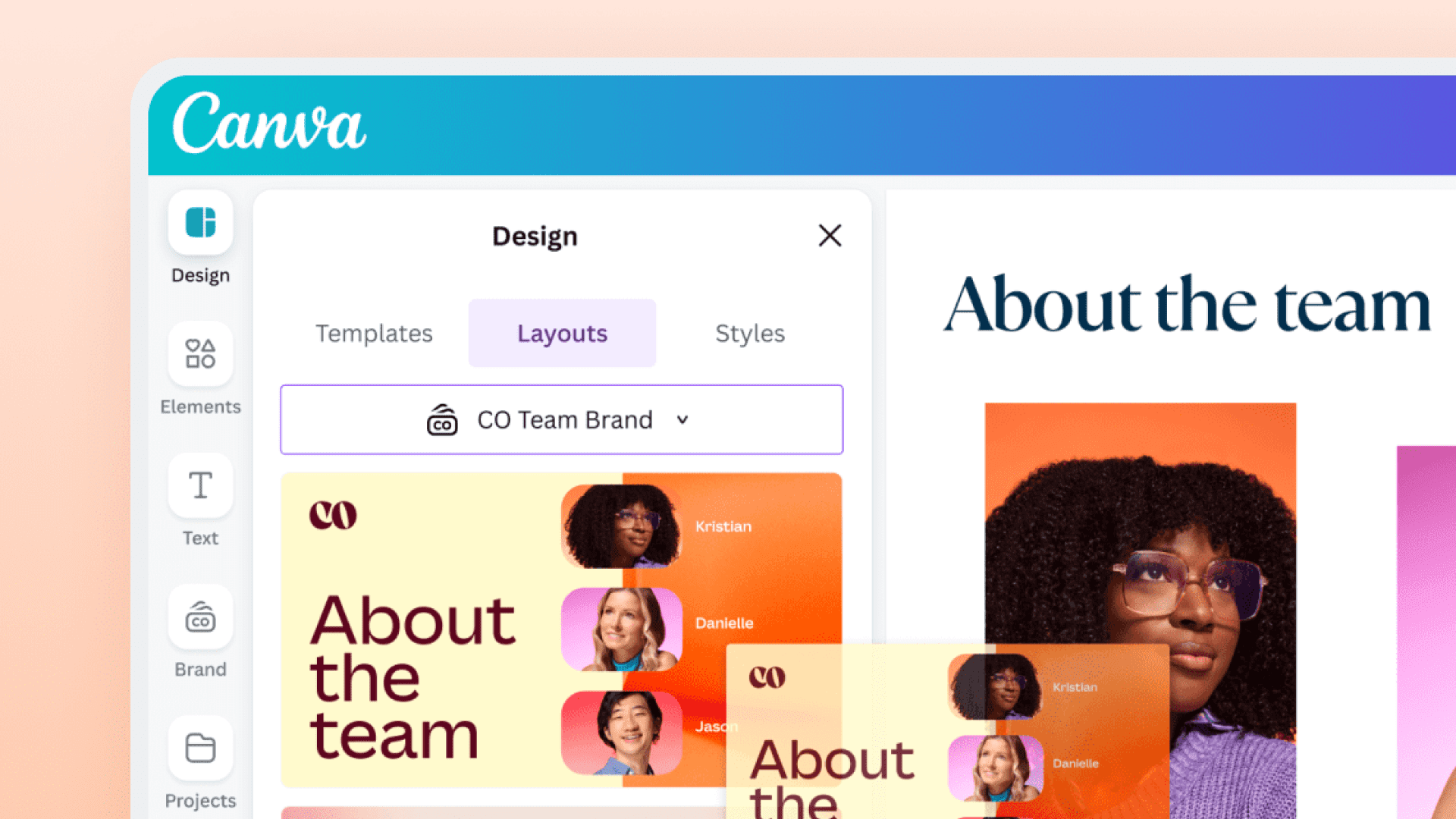Open the Design sidebar icon
The height and width of the screenshot is (819, 1456).
(200, 223)
